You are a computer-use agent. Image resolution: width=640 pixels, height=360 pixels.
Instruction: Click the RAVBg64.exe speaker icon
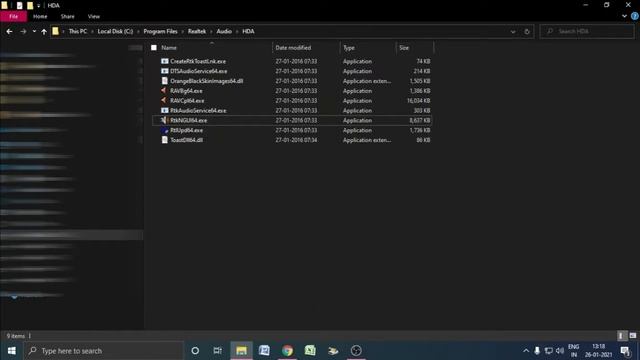[x=164, y=91]
